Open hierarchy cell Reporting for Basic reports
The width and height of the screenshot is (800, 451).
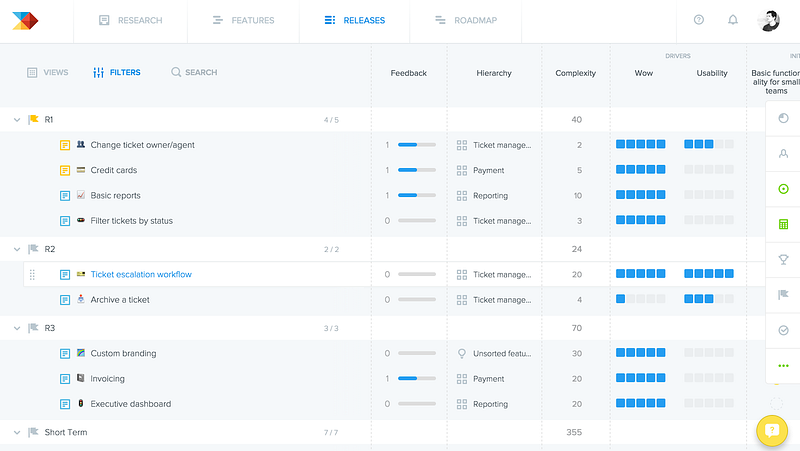pyautogui.click(x=482, y=196)
